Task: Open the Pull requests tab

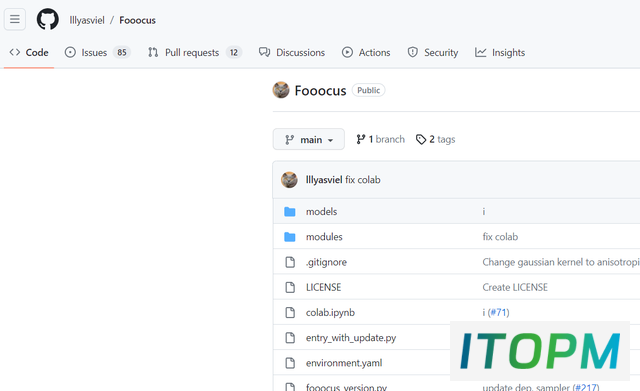Action: (x=195, y=52)
